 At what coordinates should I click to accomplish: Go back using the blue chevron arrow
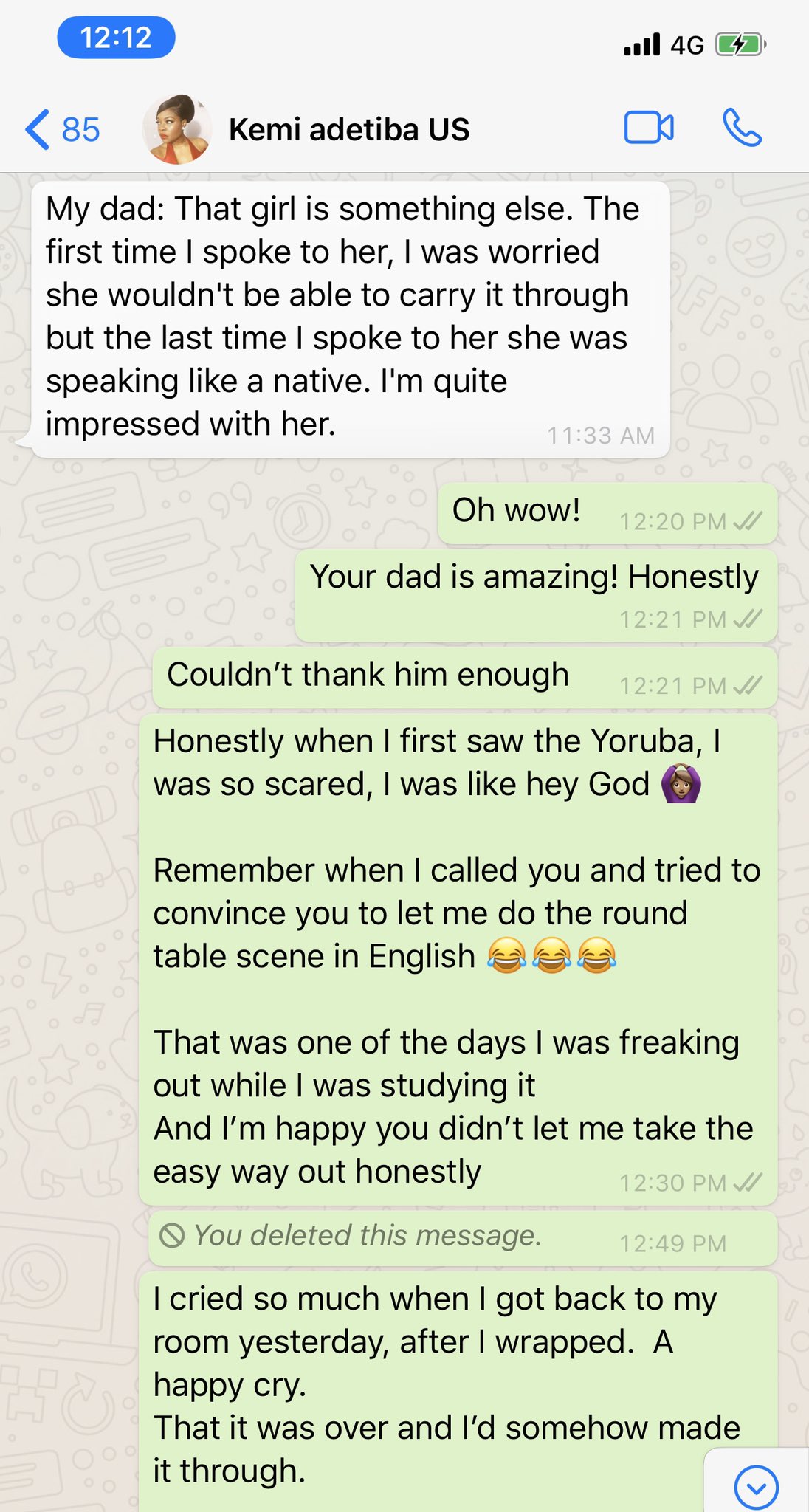[x=37, y=129]
